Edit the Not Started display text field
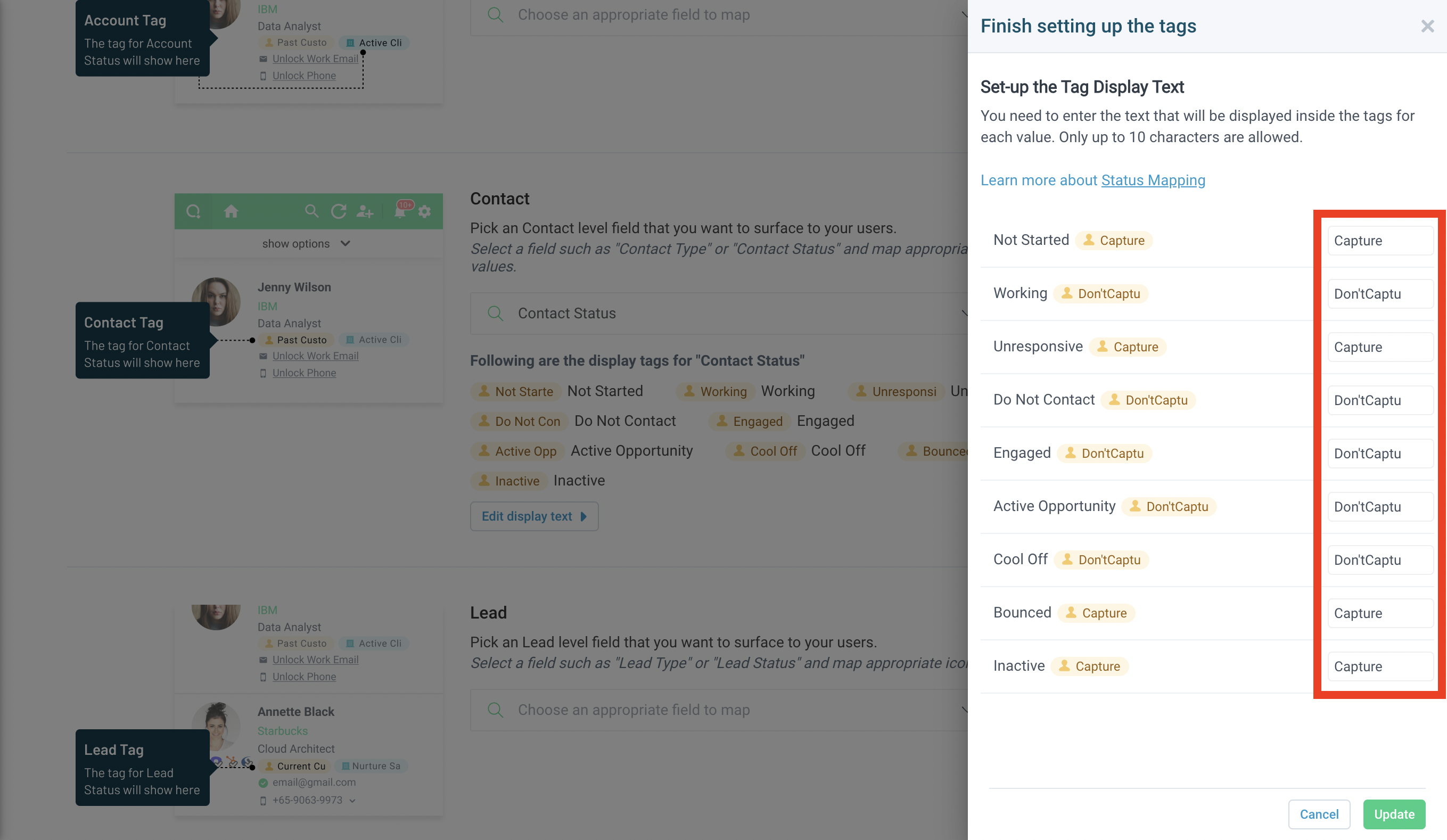The image size is (1447, 840). (x=1380, y=241)
